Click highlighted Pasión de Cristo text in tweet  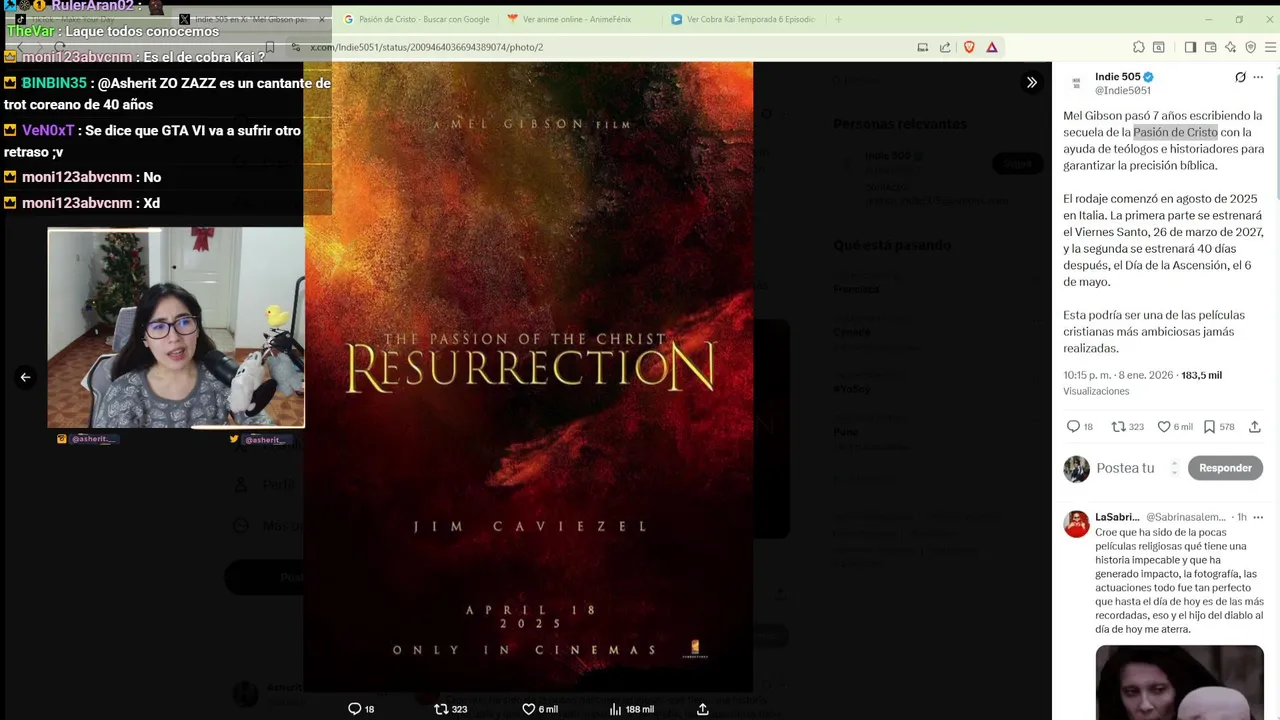(x=1175, y=132)
